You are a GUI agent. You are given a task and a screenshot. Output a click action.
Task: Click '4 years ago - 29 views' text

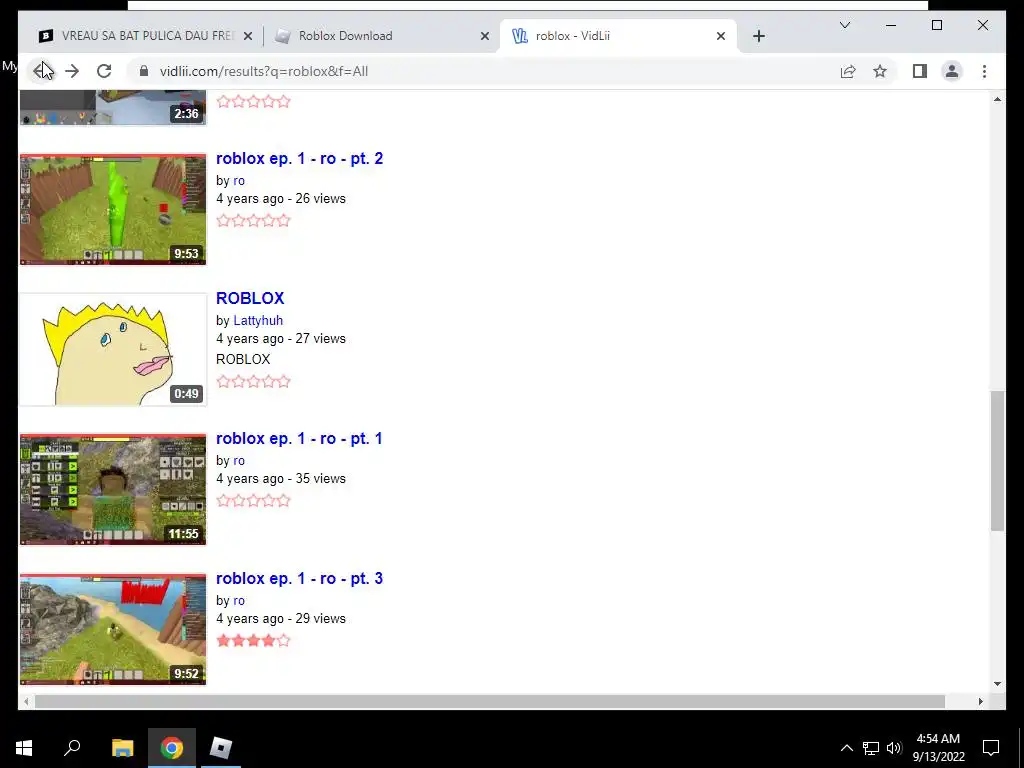(x=281, y=619)
